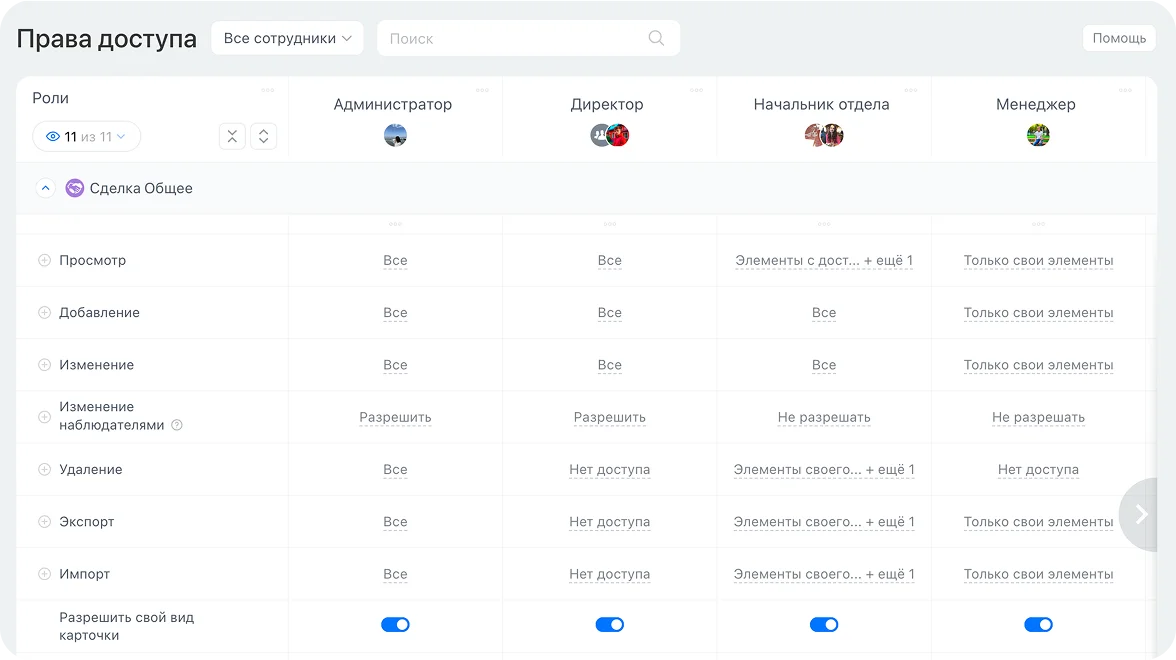Toggle Разрешить свой вид карточки for Администратор

[395, 625]
